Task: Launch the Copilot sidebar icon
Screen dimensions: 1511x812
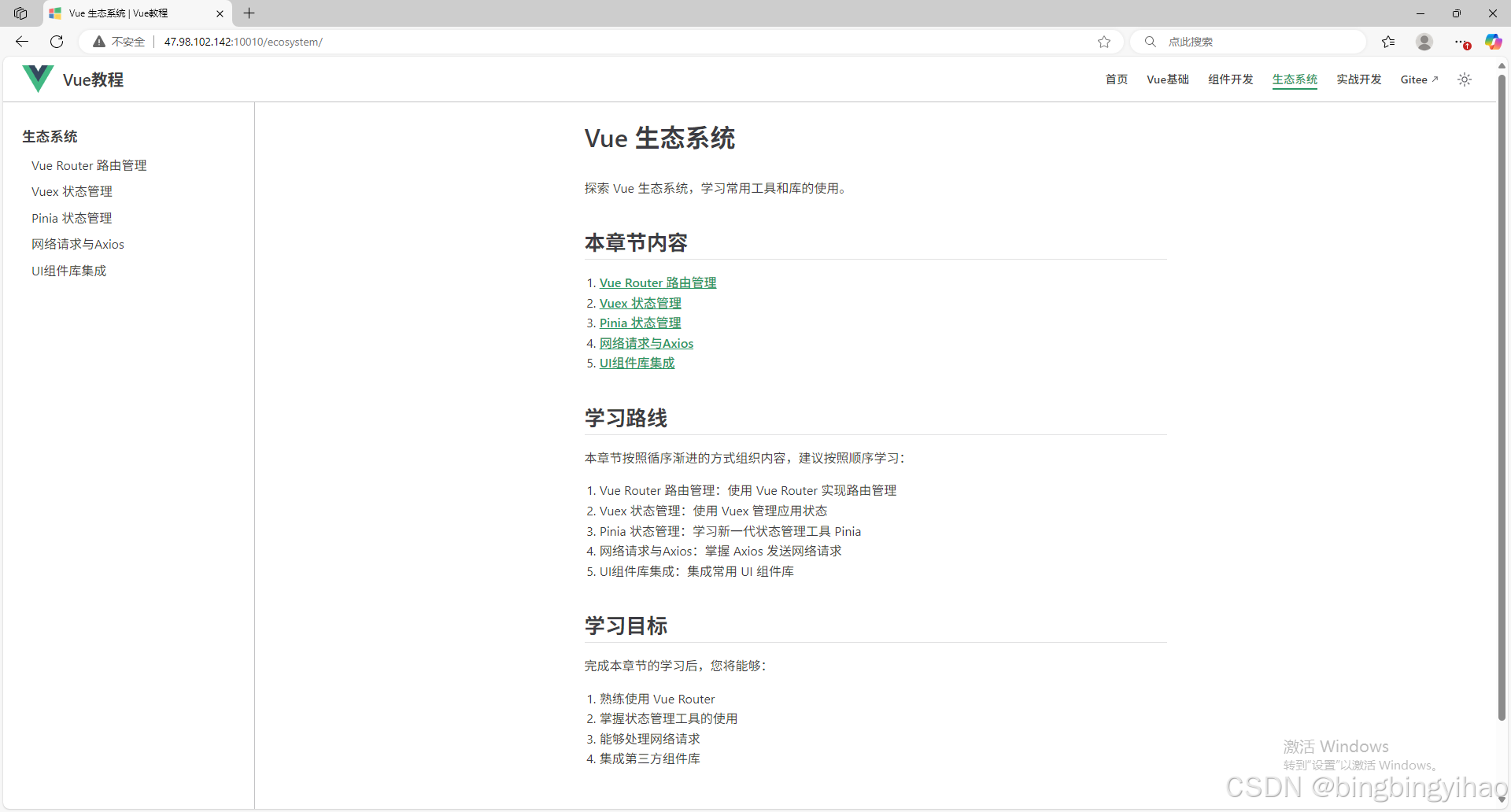Action: click(x=1493, y=42)
